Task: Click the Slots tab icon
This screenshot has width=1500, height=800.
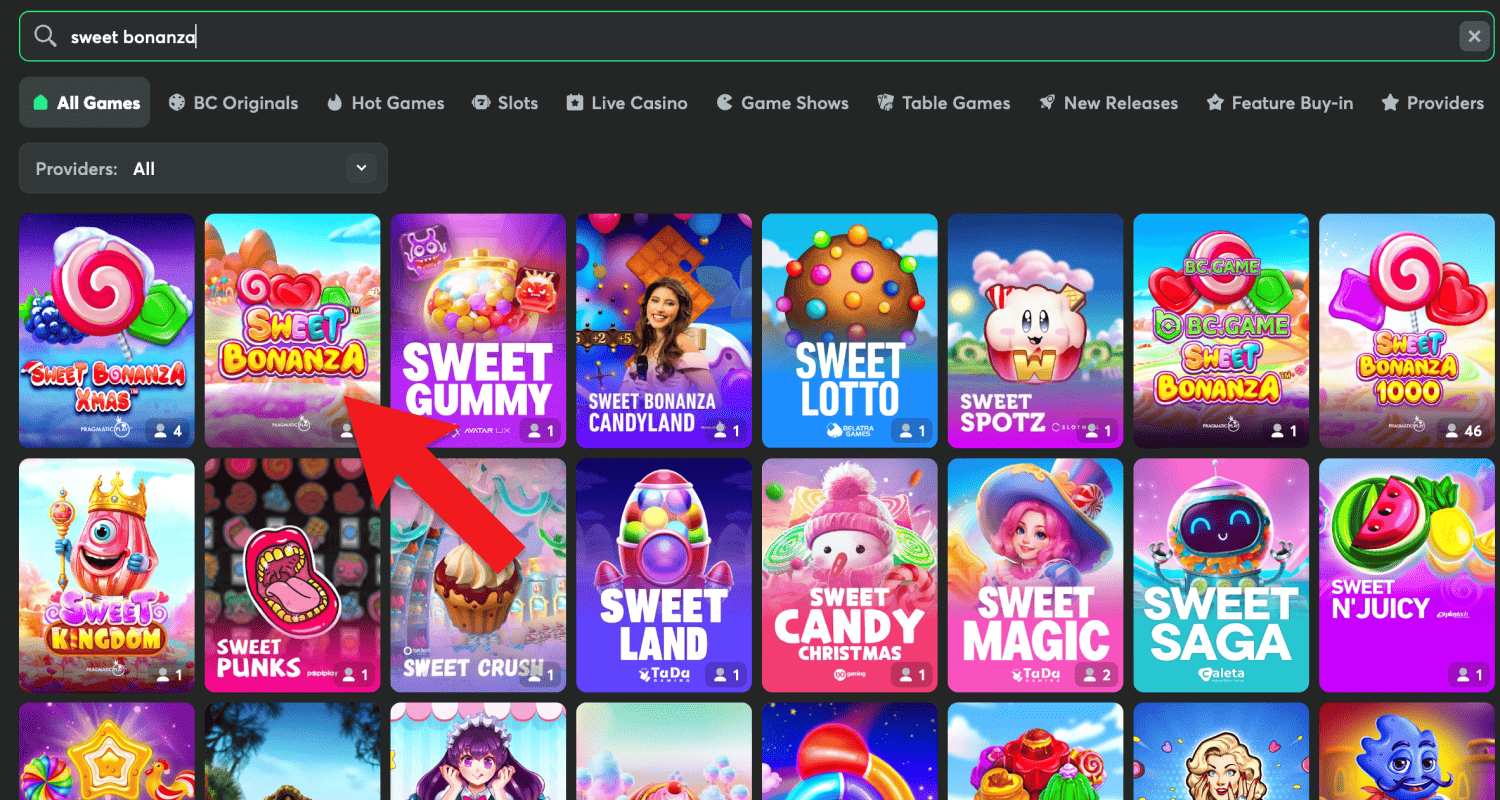Action: coord(481,102)
